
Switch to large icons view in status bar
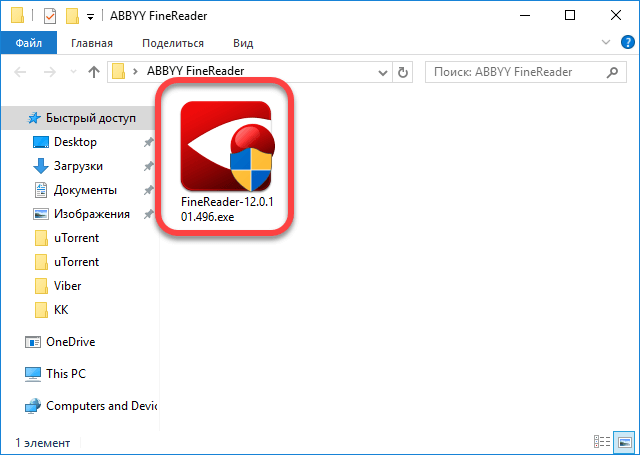[624, 442]
